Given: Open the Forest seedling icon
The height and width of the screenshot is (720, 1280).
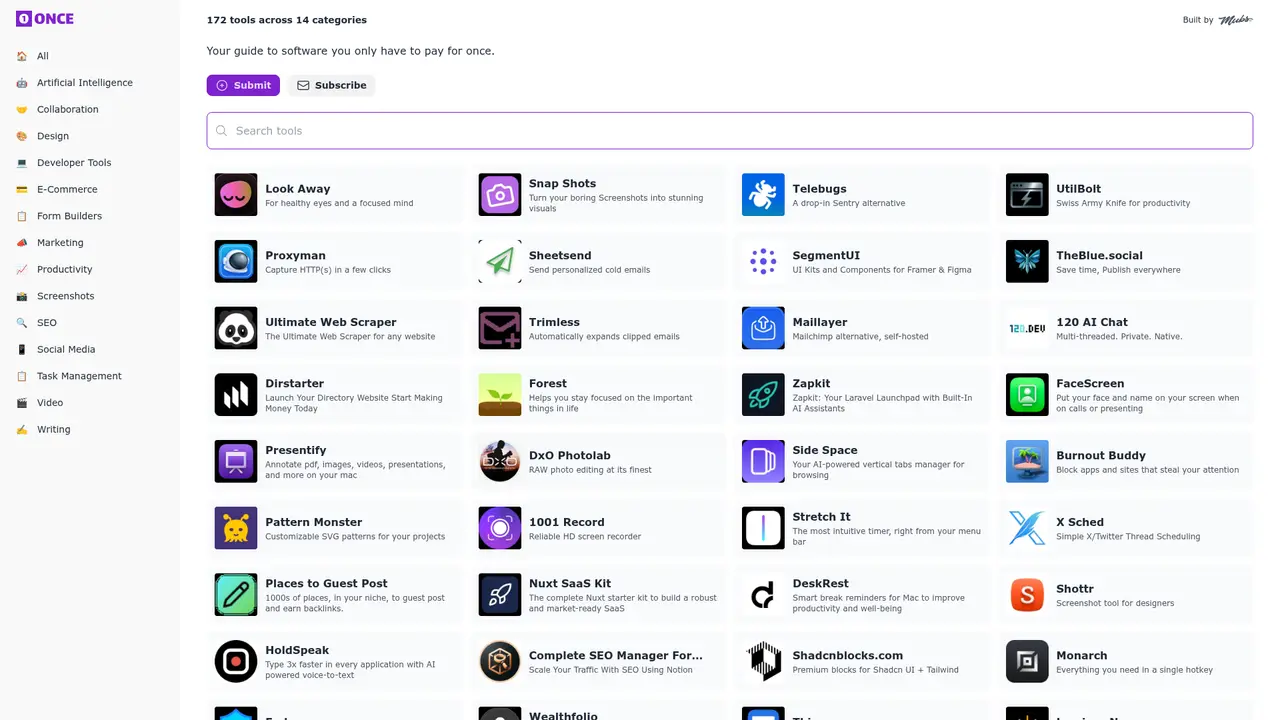Looking at the screenshot, I should [x=500, y=395].
